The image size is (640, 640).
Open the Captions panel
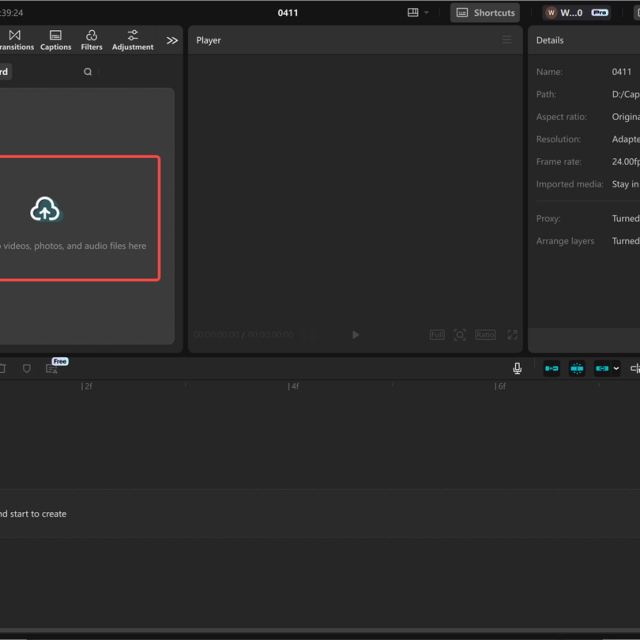(55, 40)
